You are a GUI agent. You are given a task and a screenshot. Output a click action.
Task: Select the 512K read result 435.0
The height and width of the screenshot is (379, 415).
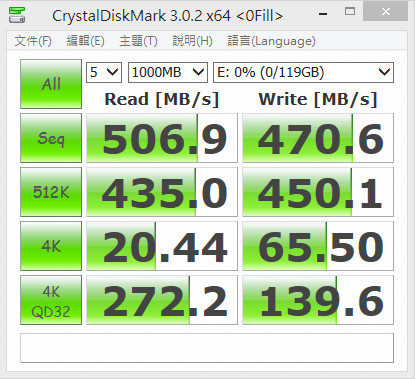162,192
